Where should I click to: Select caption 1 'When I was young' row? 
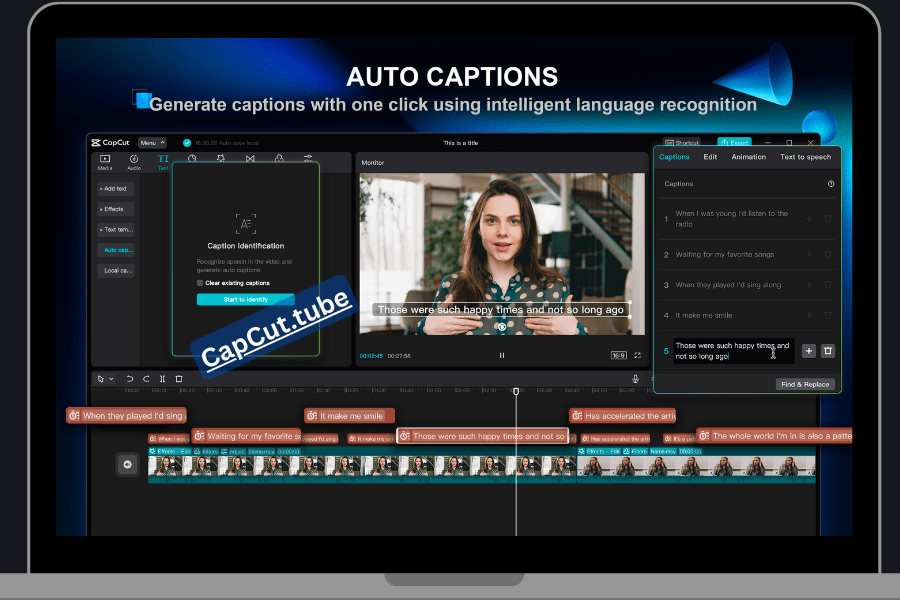746,219
